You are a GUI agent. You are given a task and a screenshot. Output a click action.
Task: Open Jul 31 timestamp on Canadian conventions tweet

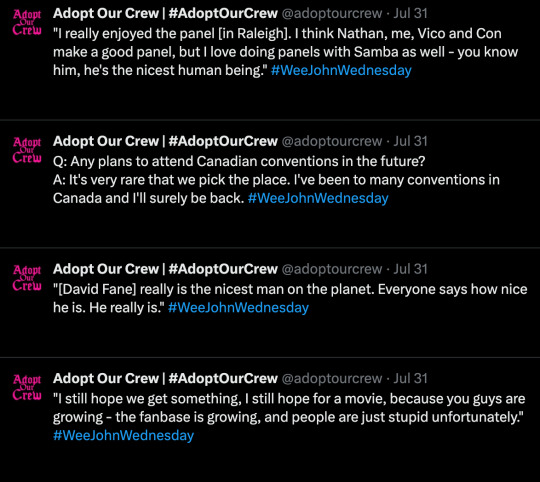[410, 141]
